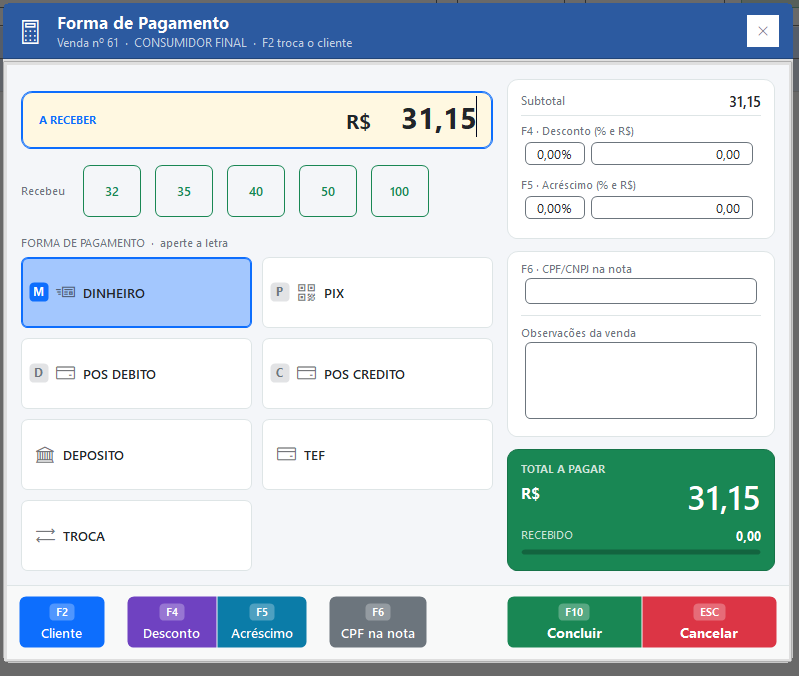The height and width of the screenshot is (676, 799).
Task: Close the Forma de Pagamento dialog
Action: pyautogui.click(x=762, y=31)
